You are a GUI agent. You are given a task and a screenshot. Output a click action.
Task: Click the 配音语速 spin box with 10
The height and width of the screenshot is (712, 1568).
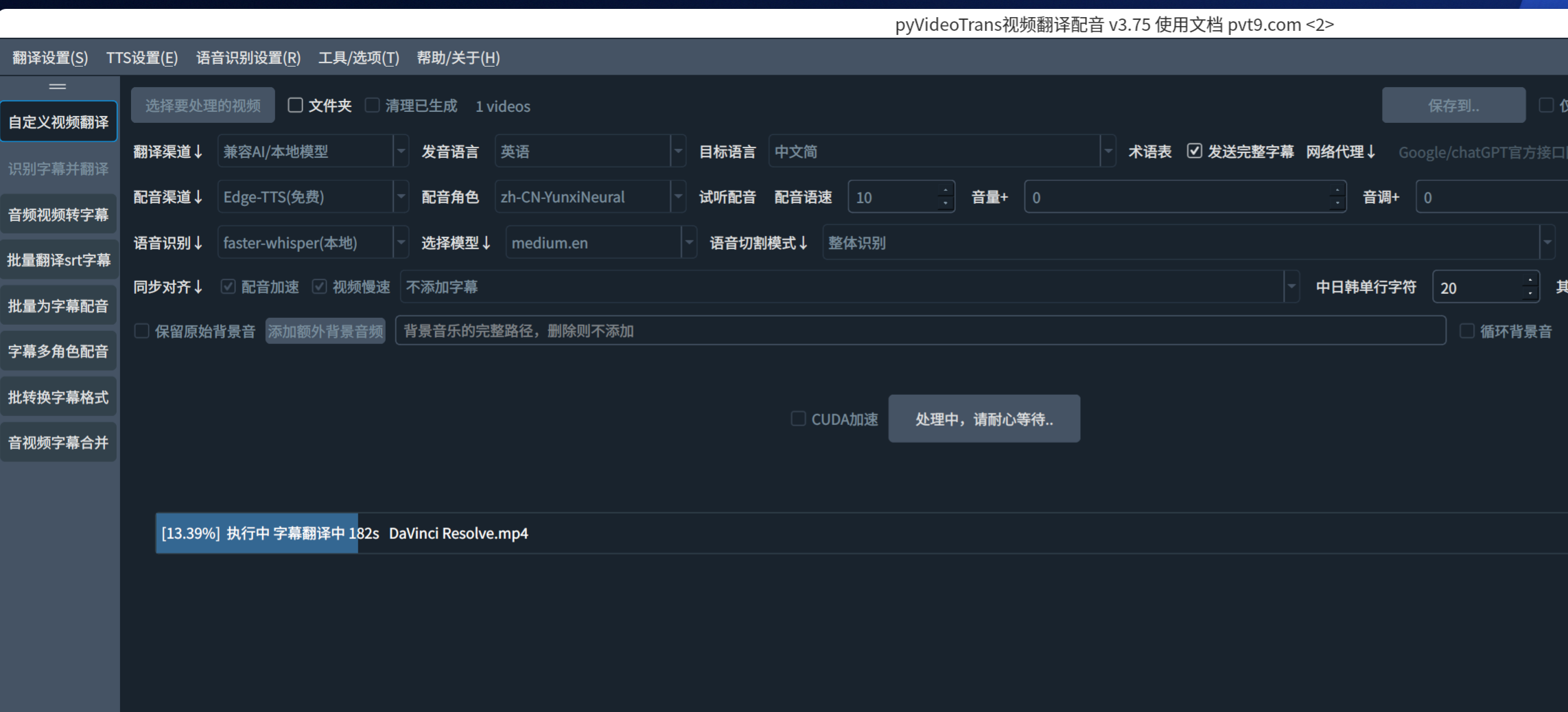coord(902,197)
